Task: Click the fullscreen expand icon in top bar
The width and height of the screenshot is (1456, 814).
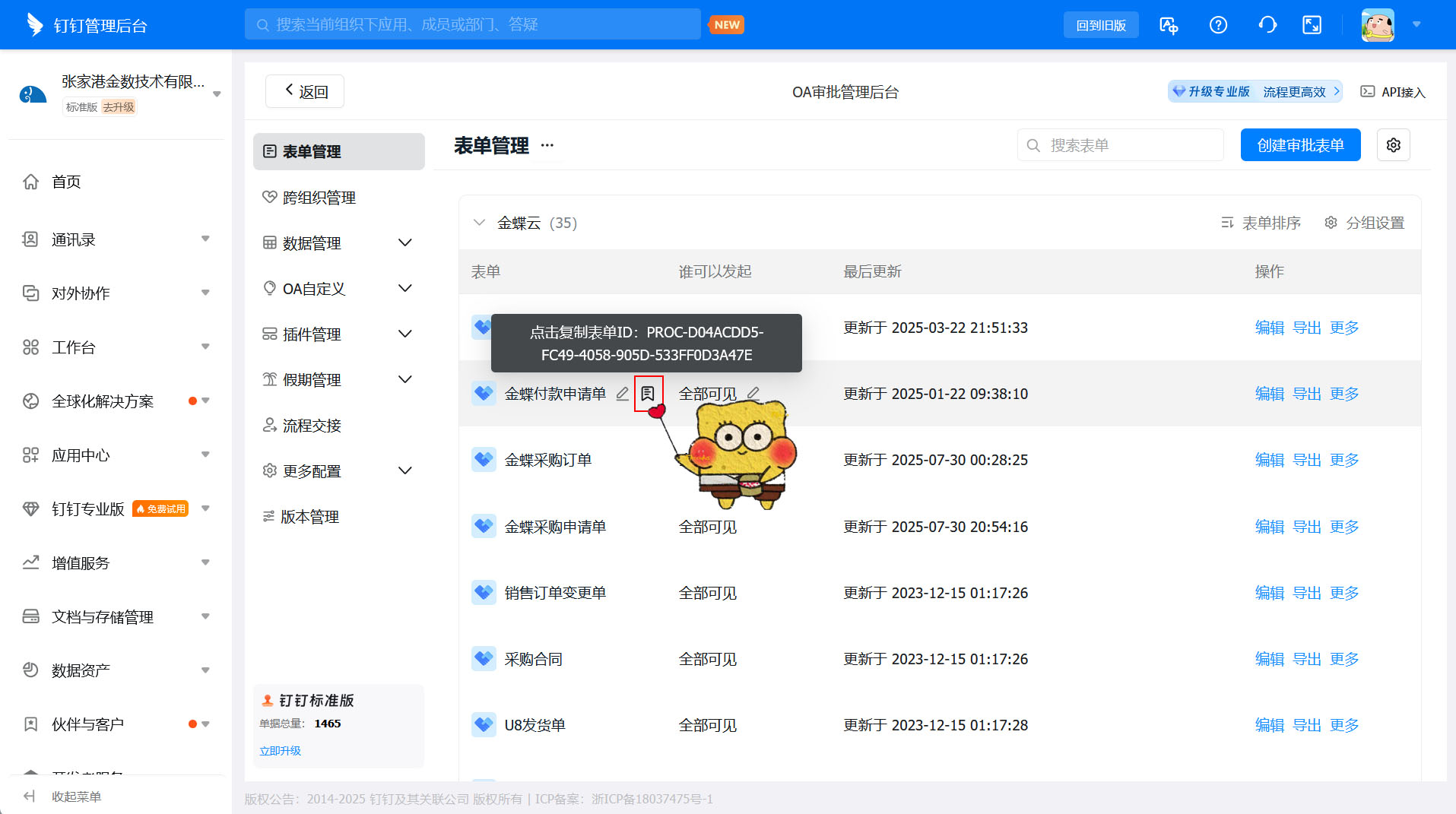Action: [1312, 24]
